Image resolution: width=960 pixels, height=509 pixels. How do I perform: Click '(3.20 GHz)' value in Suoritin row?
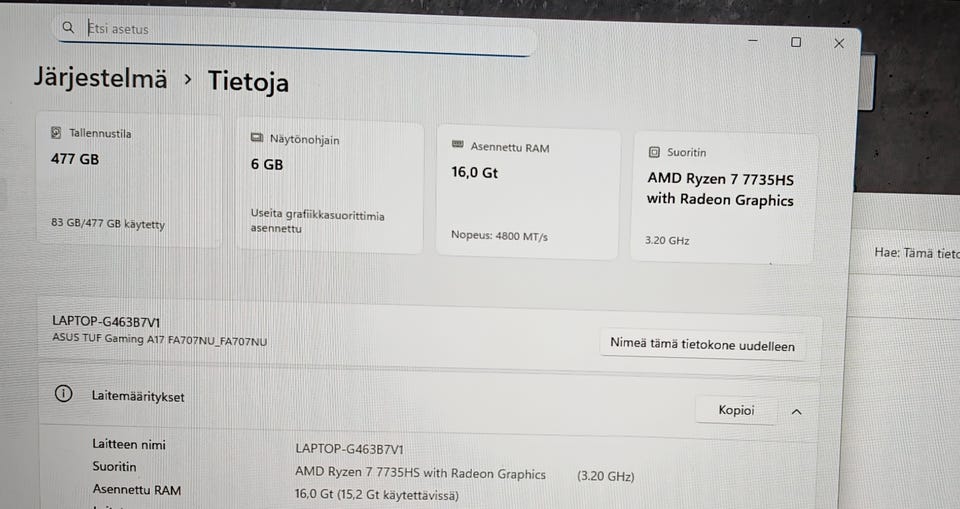pos(606,476)
